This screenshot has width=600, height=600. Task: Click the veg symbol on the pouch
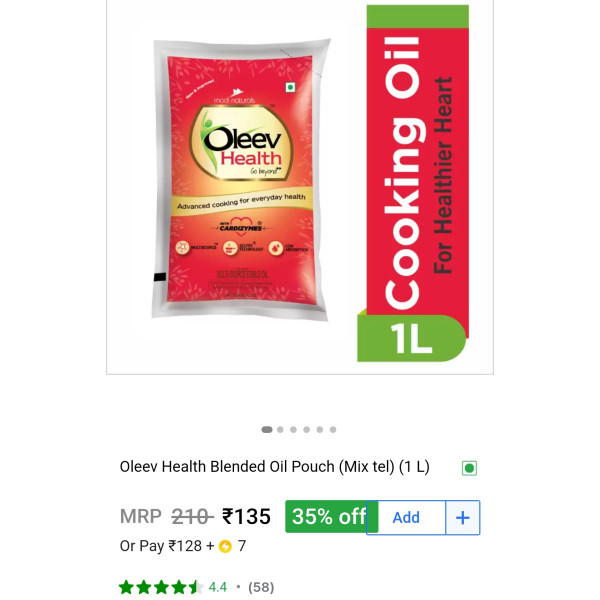pos(290,87)
